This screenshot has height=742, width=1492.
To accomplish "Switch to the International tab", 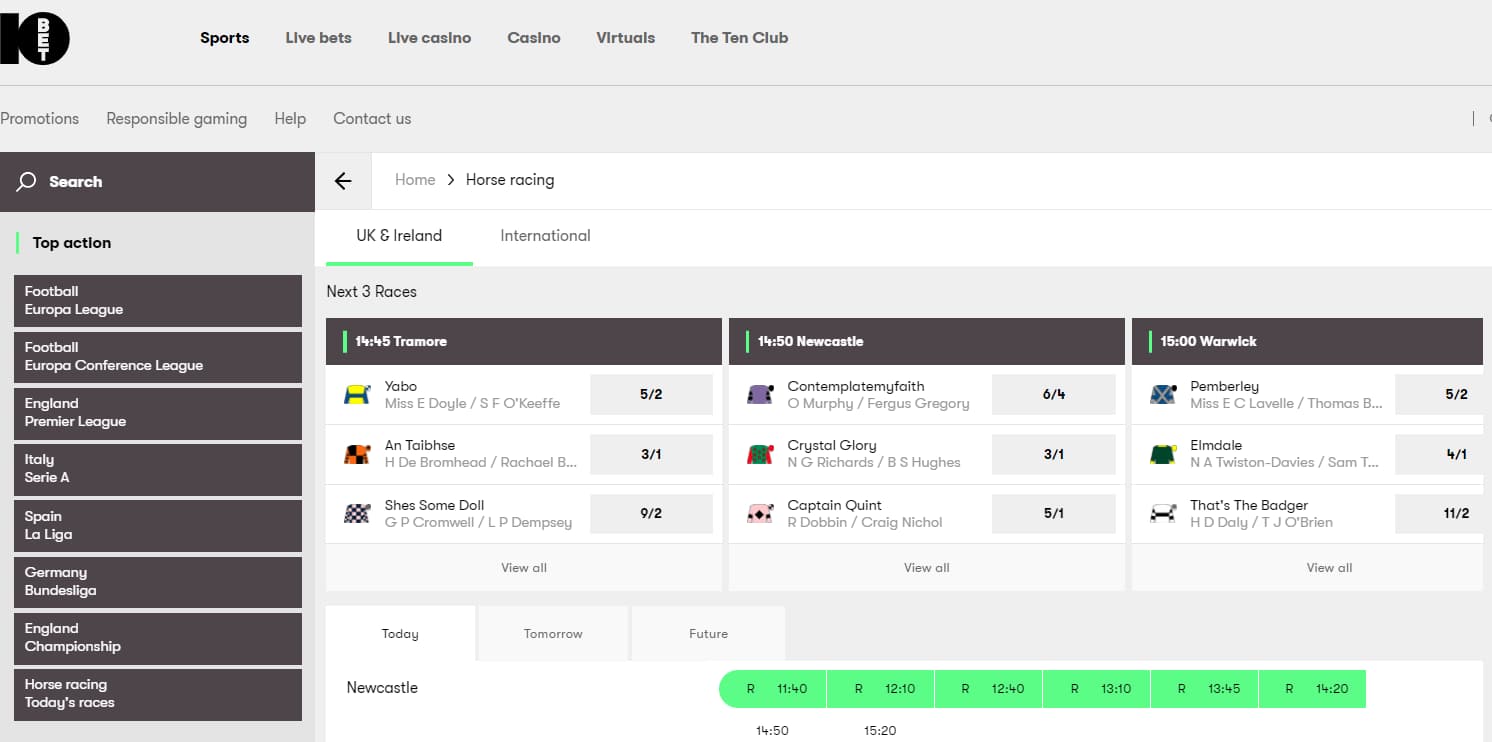I will 546,236.
